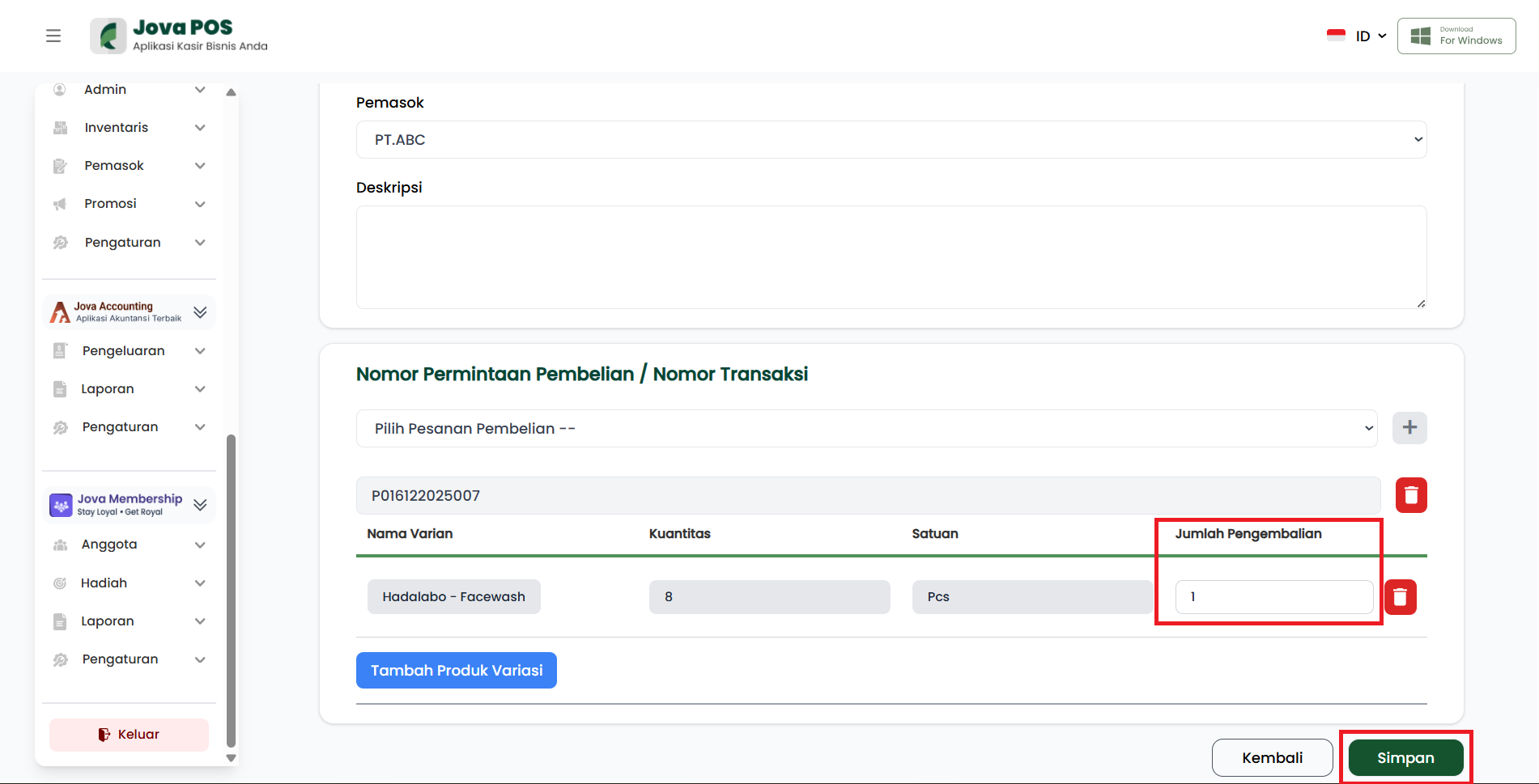Click the Jumlah Pengembalian input field
Screen dimensions: 1539x784
click(x=1273, y=597)
